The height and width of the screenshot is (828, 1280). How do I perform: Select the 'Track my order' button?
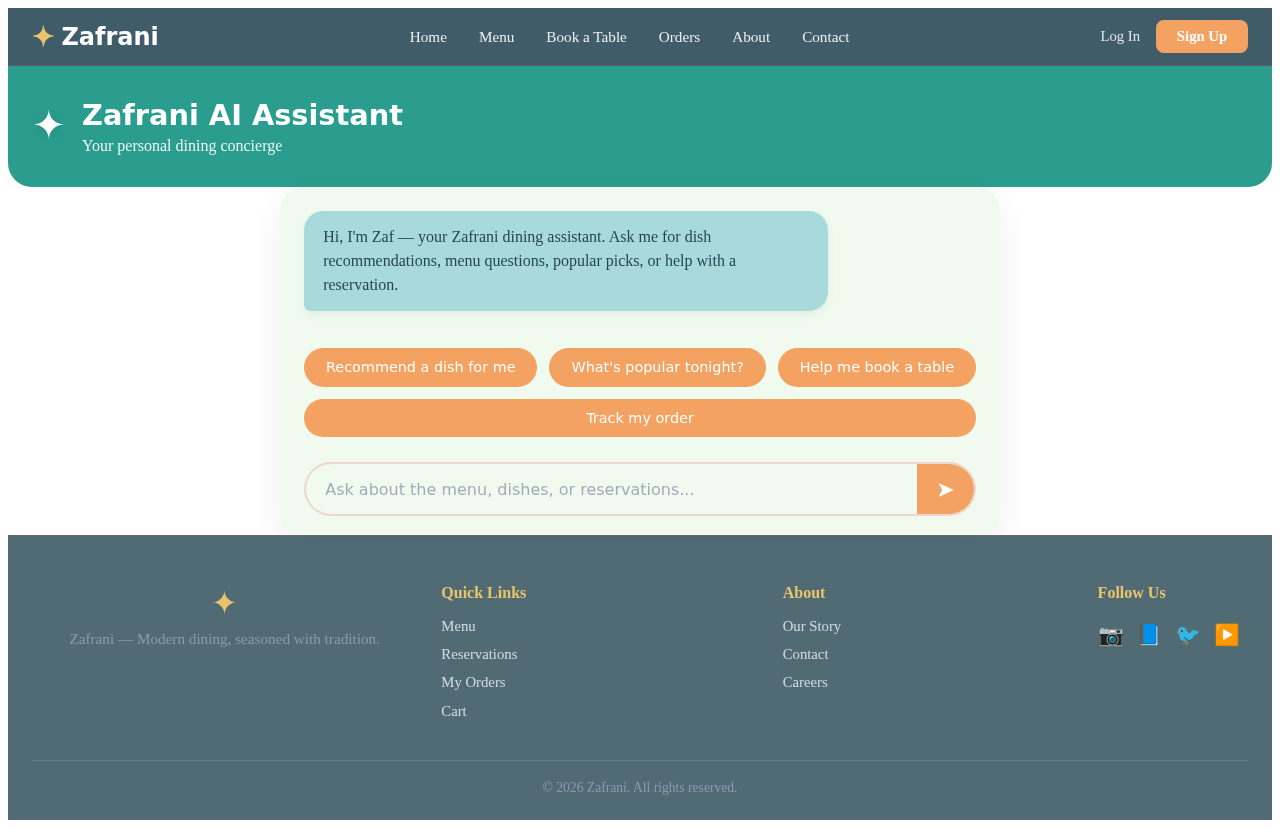[640, 418]
